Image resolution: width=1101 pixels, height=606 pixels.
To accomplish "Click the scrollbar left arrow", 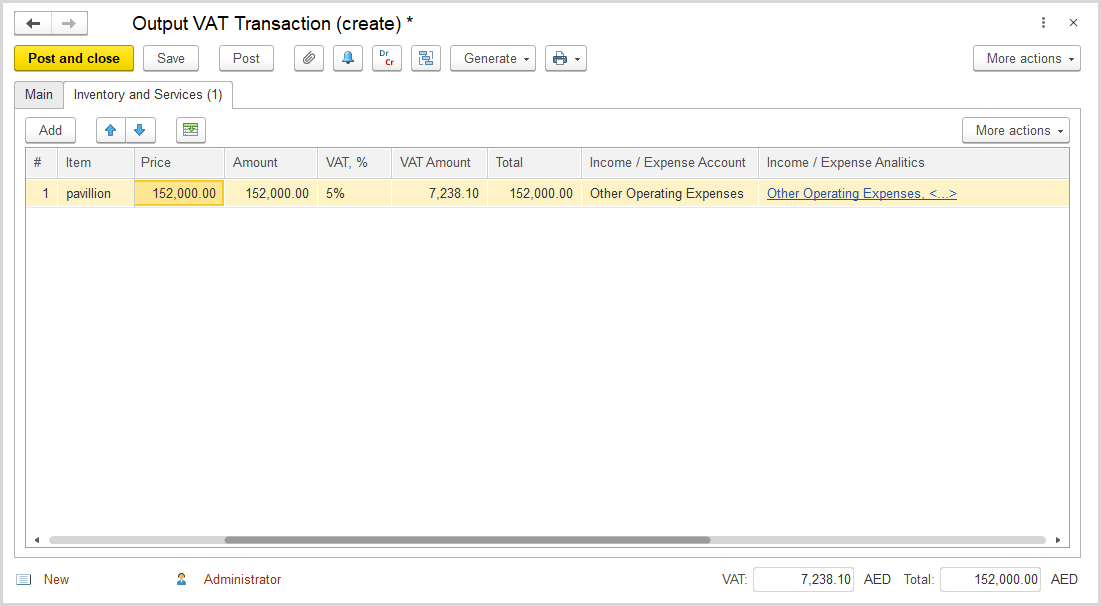I will point(37,540).
